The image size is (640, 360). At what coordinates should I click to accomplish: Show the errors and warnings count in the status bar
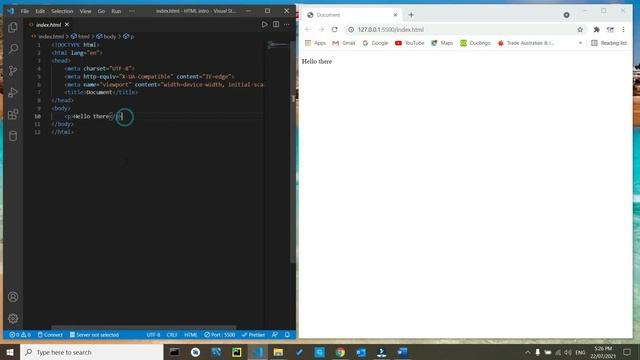(x=20, y=335)
